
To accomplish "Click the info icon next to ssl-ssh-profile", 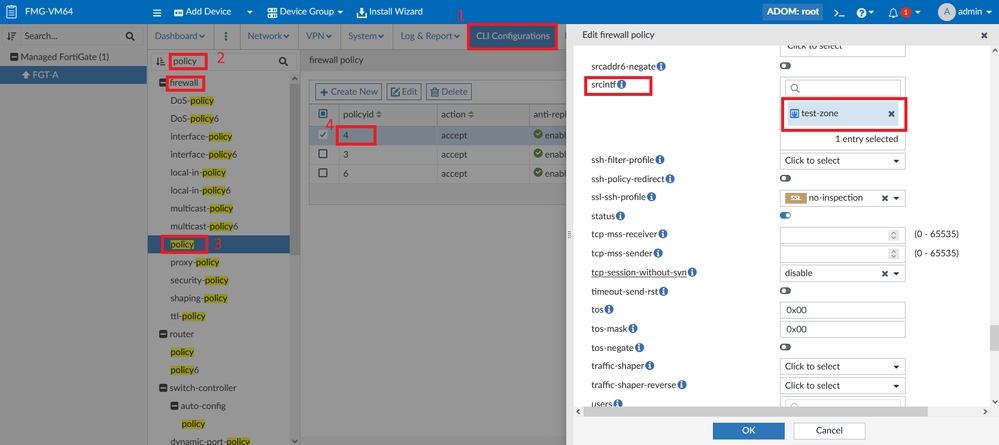I will click(x=651, y=197).
